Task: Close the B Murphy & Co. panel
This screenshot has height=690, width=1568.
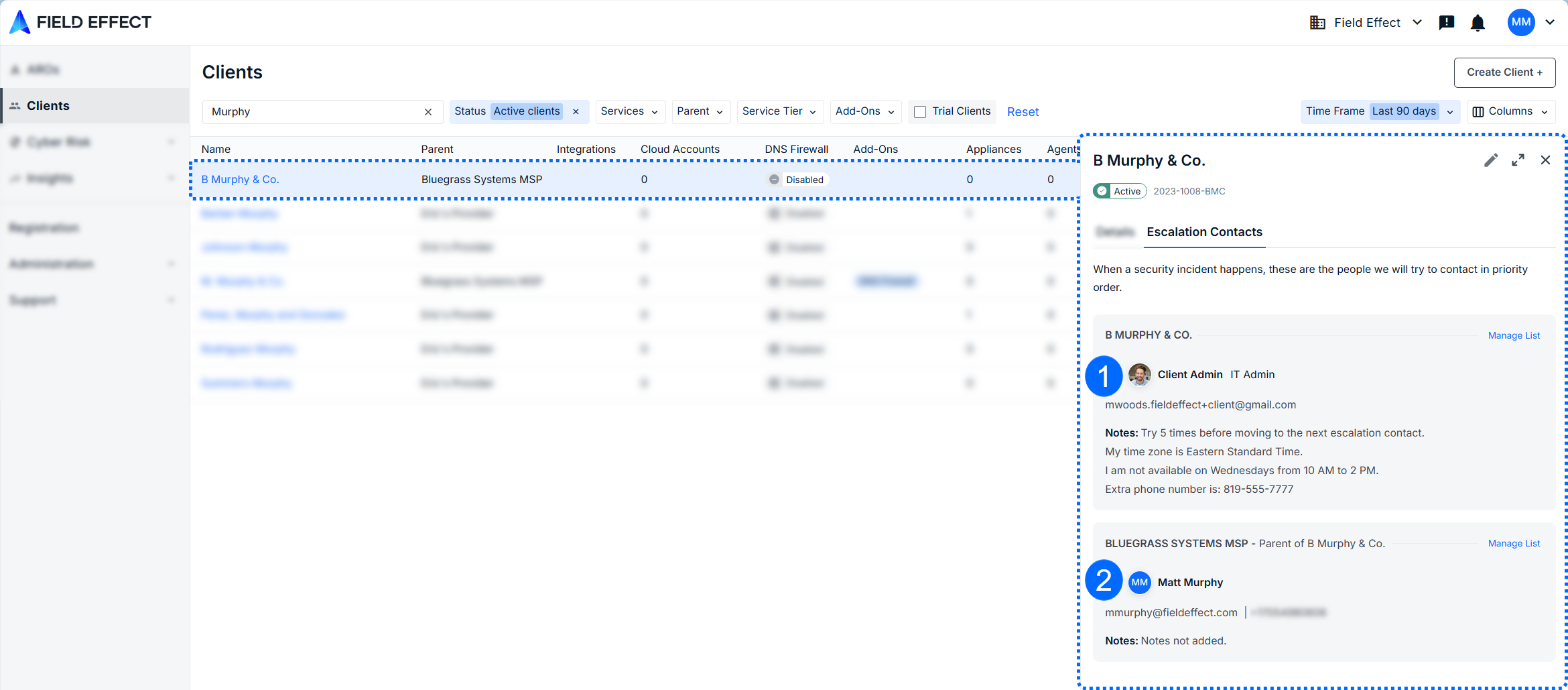Action: coord(1545,160)
